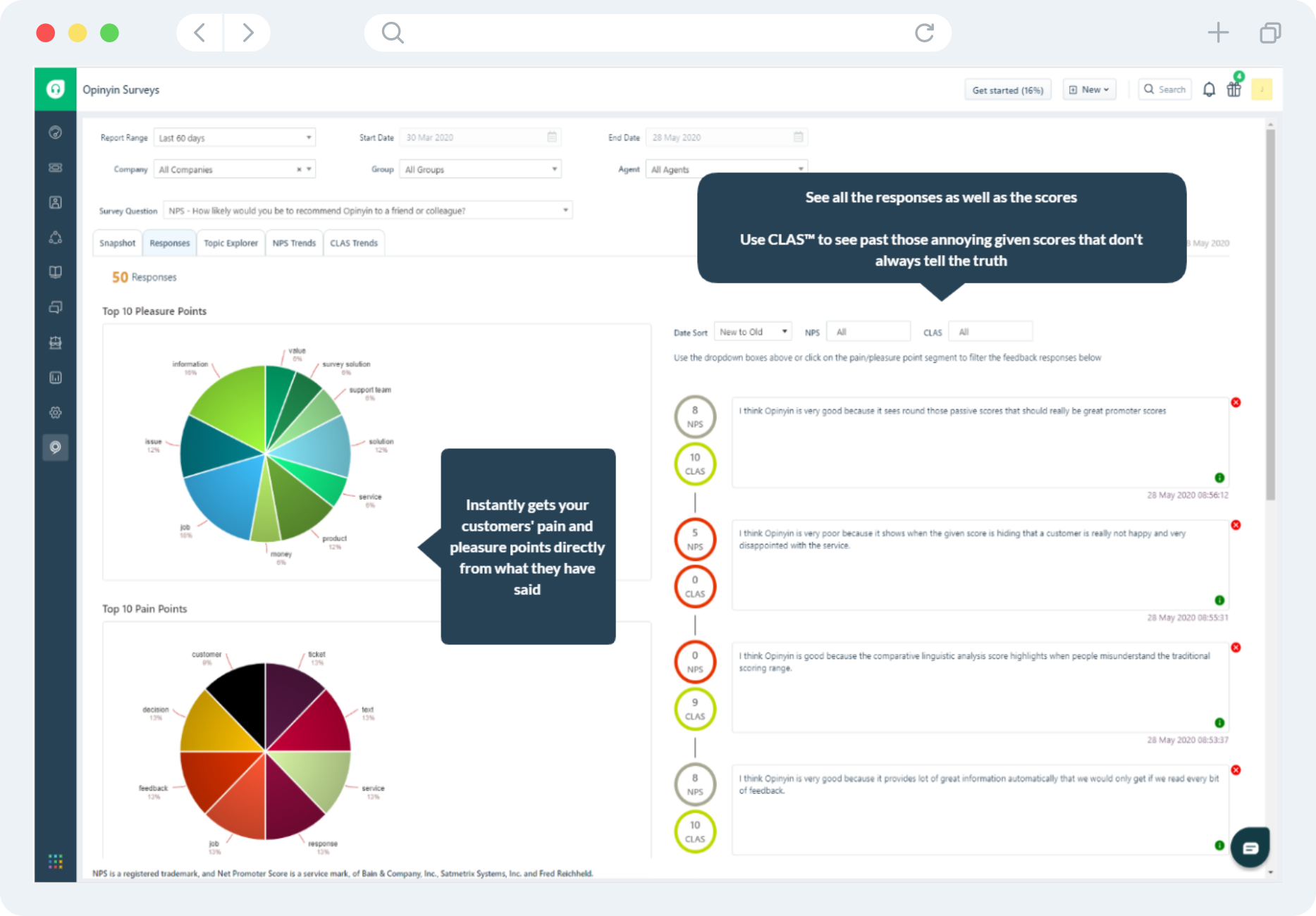This screenshot has height=916, width=1316.
Task: Open Date Sort dropdown New to Old
Action: pyautogui.click(x=753, y=332)
